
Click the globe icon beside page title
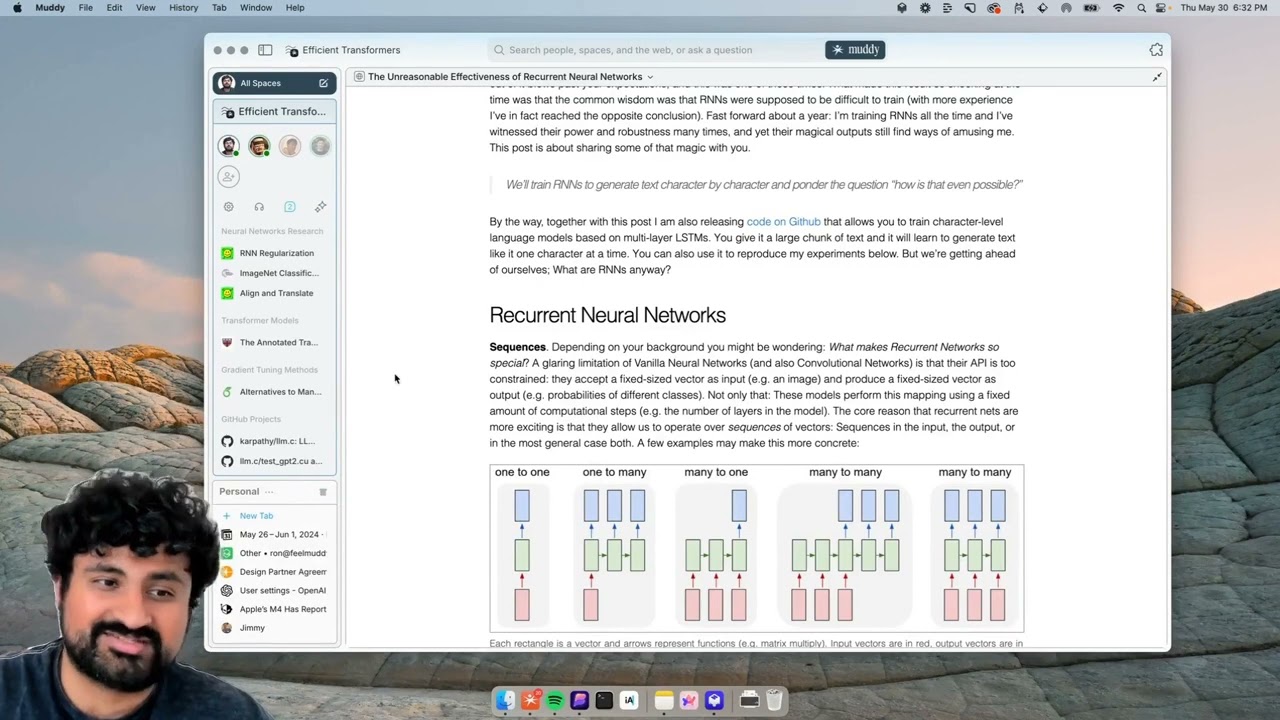(359, 77)
